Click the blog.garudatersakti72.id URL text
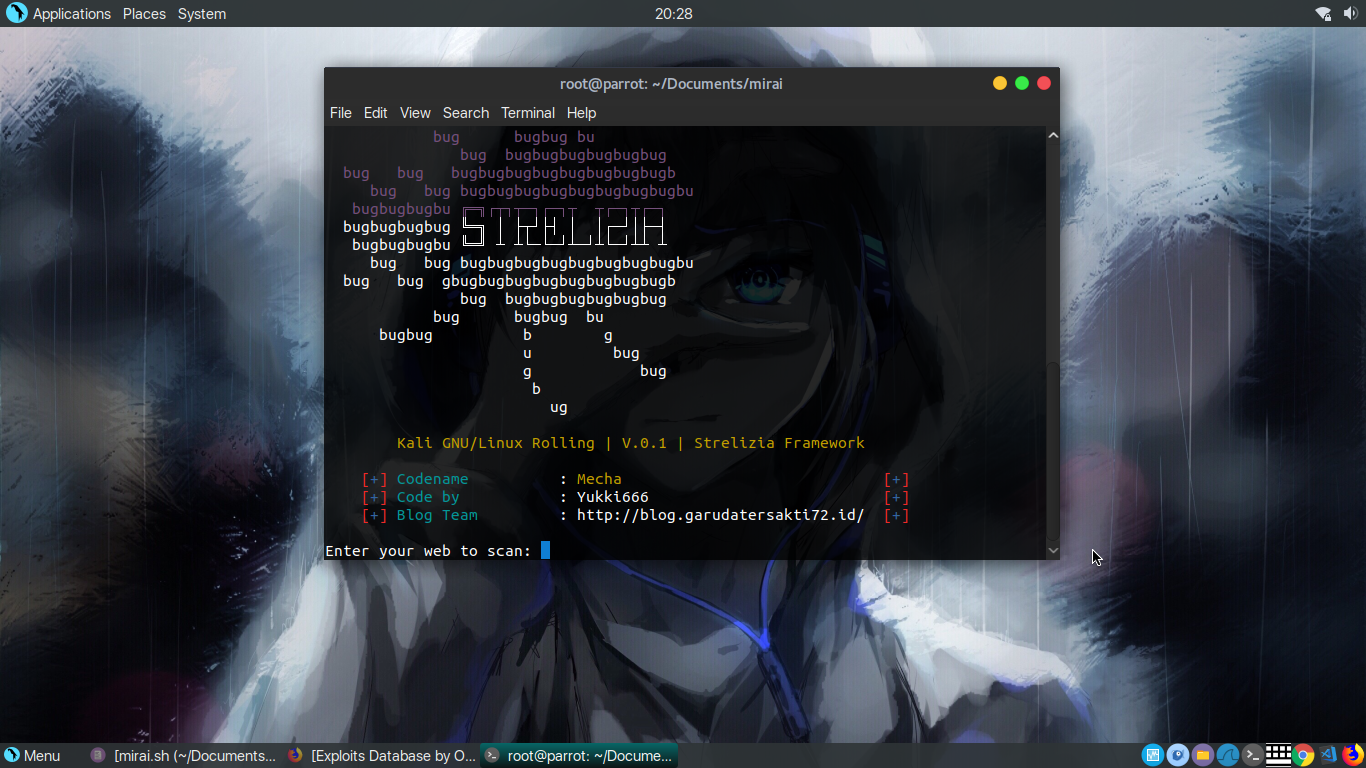This screenshot has height=768, width=1366. pos(720,515)
